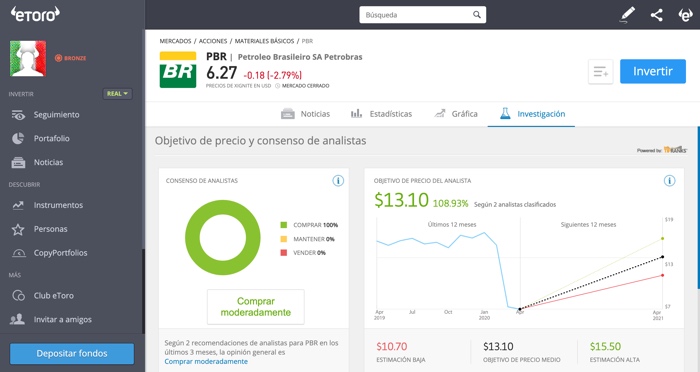Switch to the Noticias tab

click(x=305, y=114)
